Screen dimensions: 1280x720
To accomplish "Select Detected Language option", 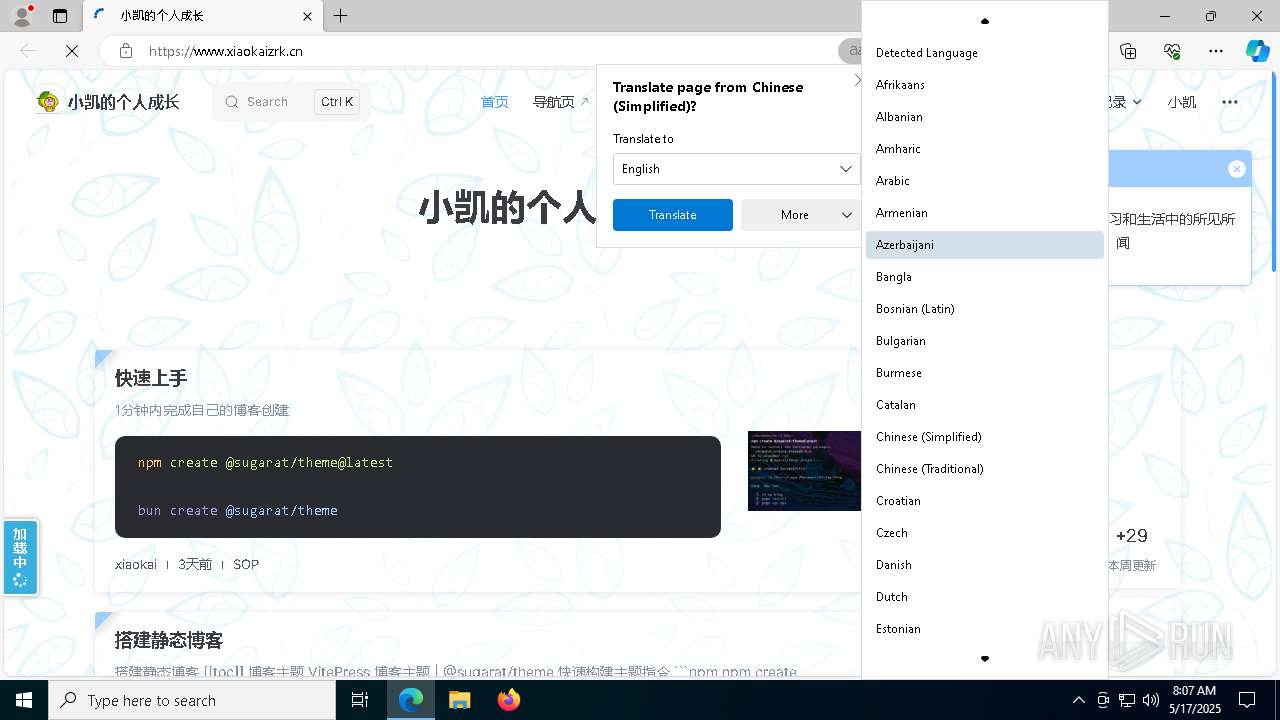I will point(984,53).
